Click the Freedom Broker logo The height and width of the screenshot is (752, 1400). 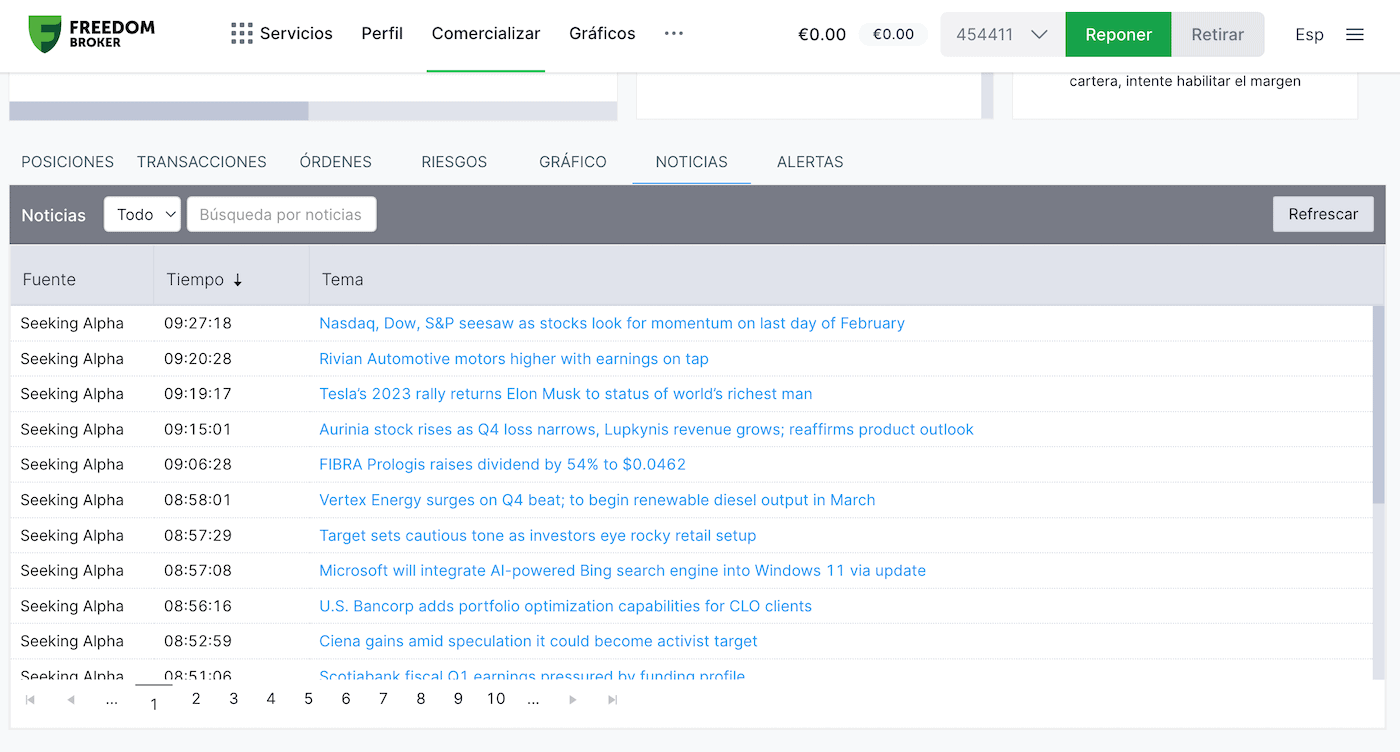(x=91, y=34)
